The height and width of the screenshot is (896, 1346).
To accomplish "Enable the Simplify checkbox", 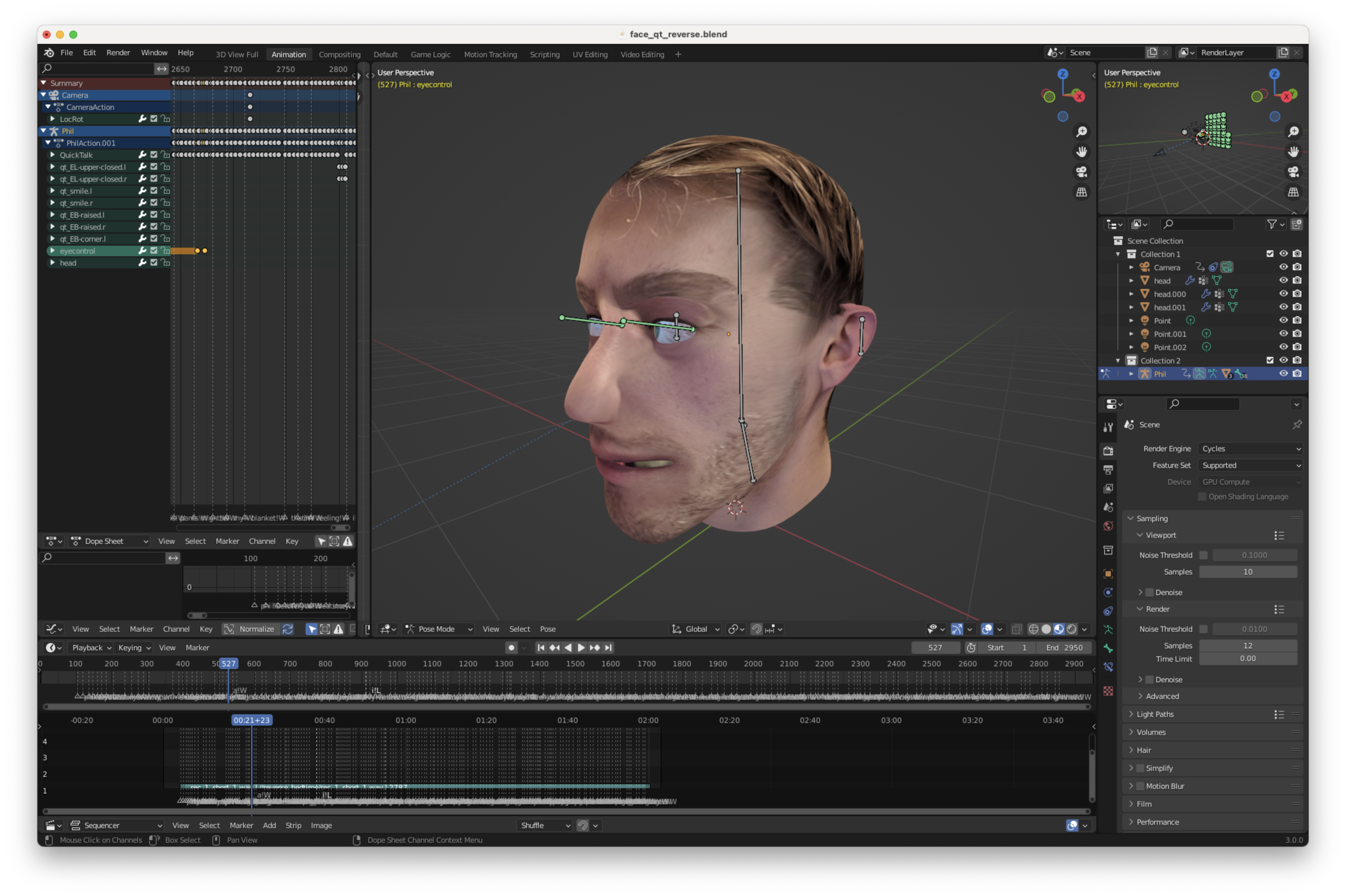I will click(1140, 768).
